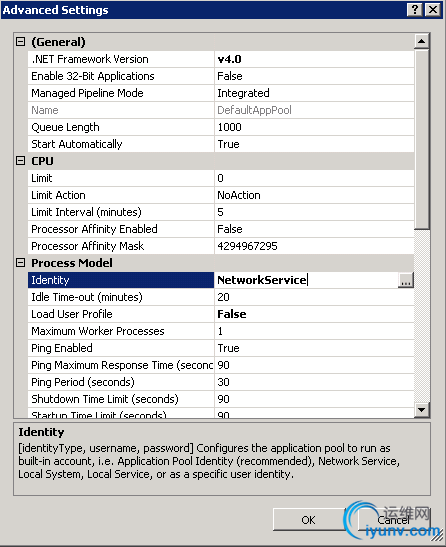
Task: Click the (General) category heading
Action: [x=58, y=42]
